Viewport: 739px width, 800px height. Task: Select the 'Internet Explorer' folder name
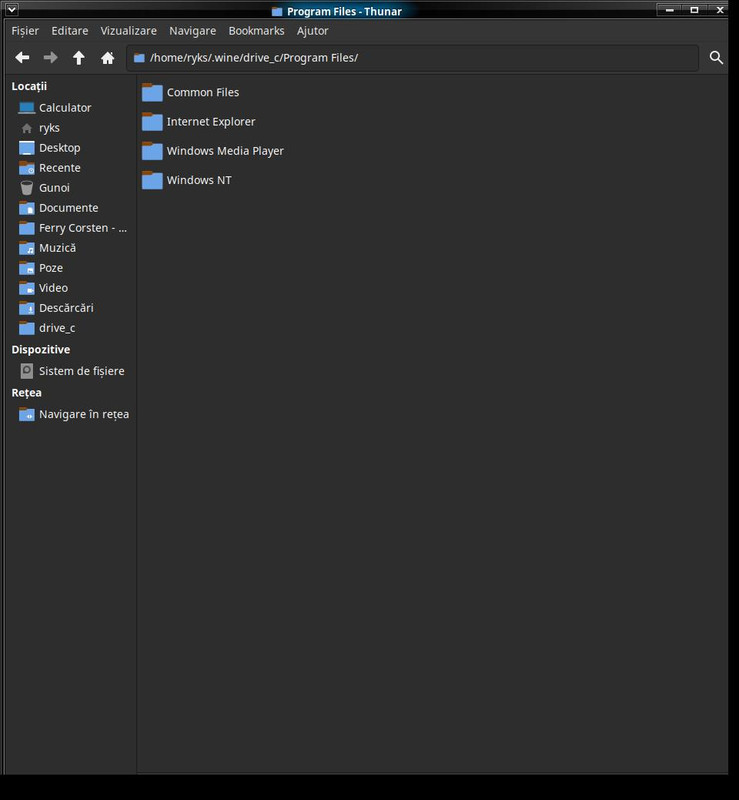(211, 121)
